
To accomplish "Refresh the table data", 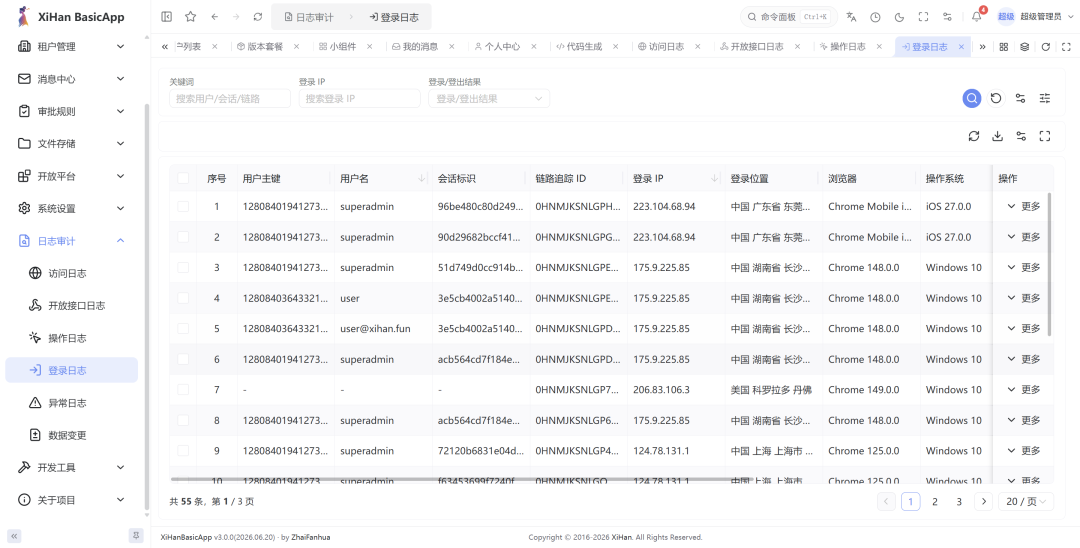I will point(973,136).
